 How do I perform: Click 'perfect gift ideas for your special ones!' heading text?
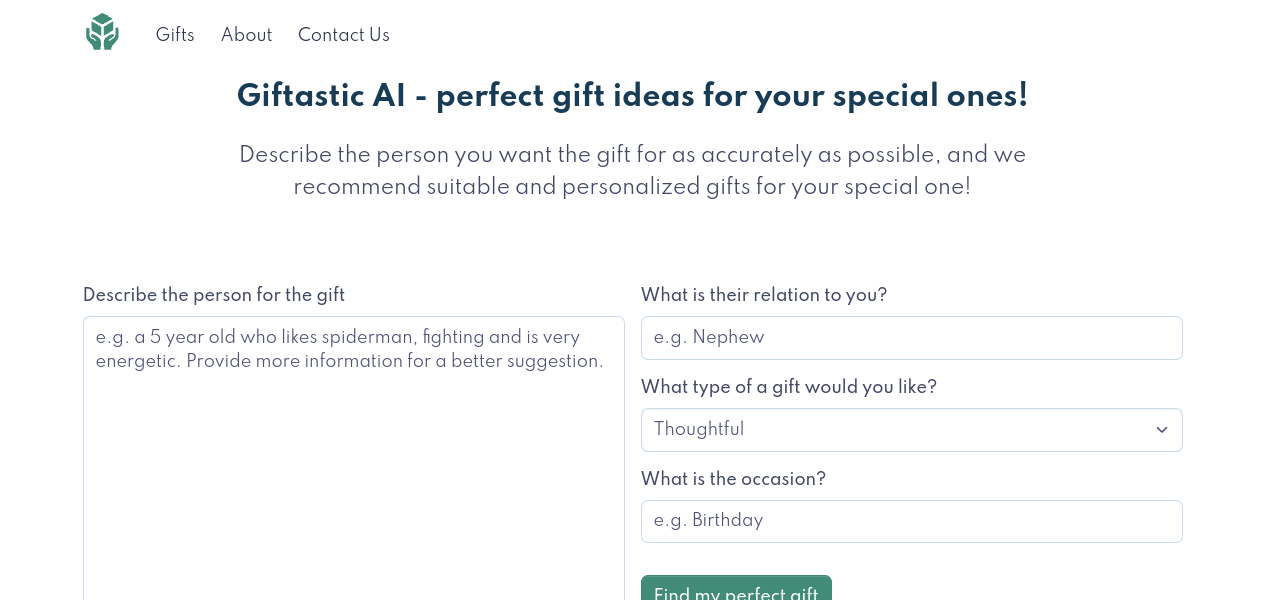pyautogui.click(x=732, y=96)
